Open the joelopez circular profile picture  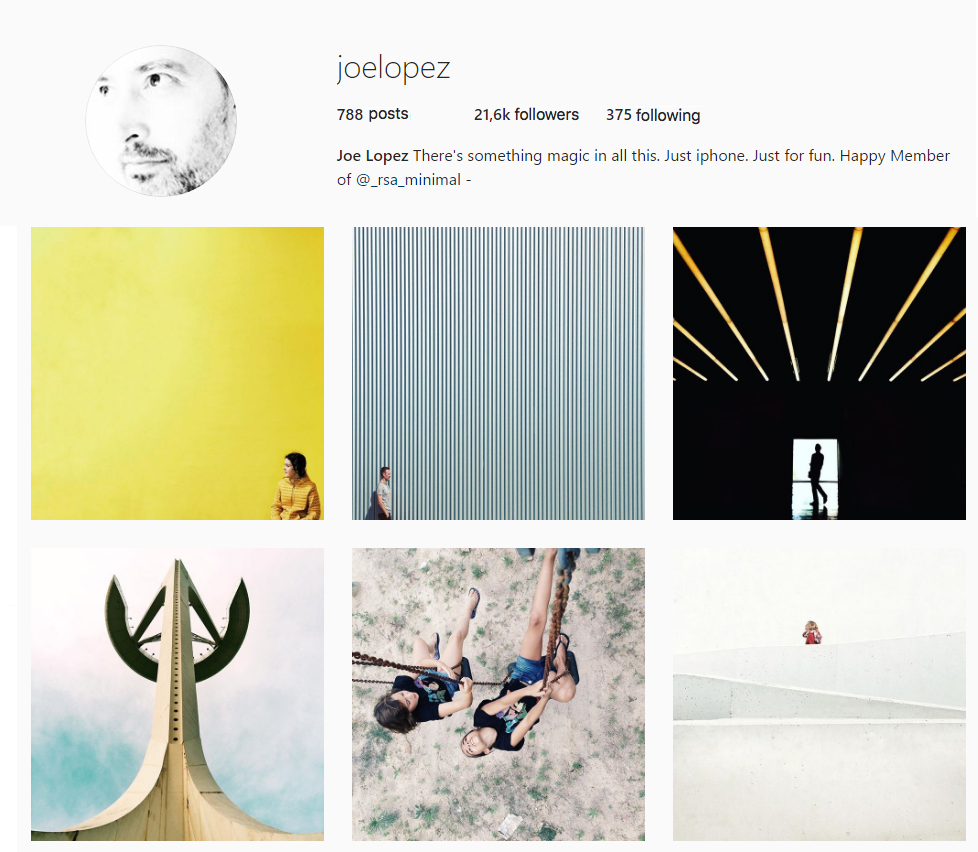(161, 121)
